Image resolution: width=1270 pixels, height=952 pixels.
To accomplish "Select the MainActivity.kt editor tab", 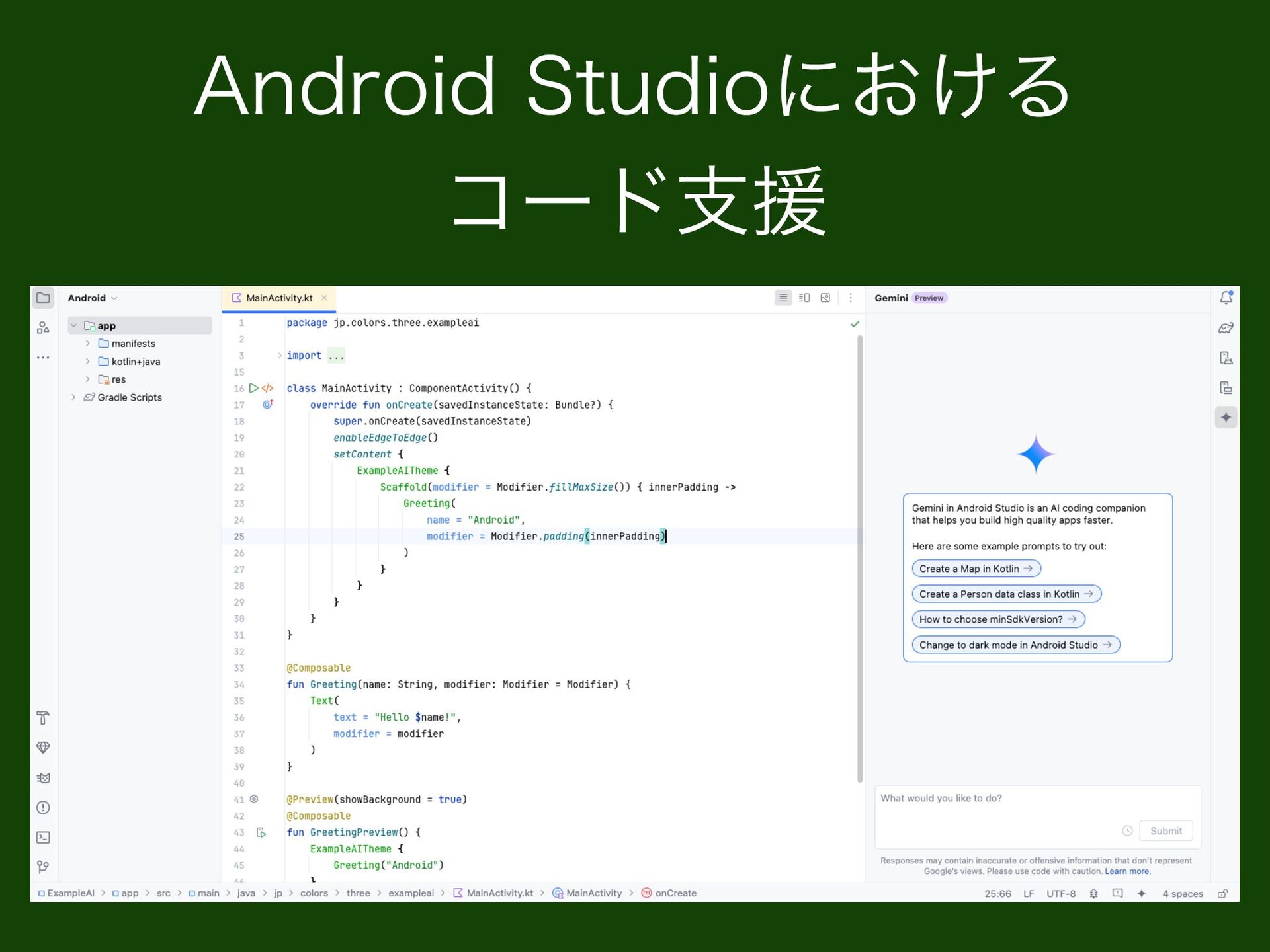I will click(x=279, y=298).
